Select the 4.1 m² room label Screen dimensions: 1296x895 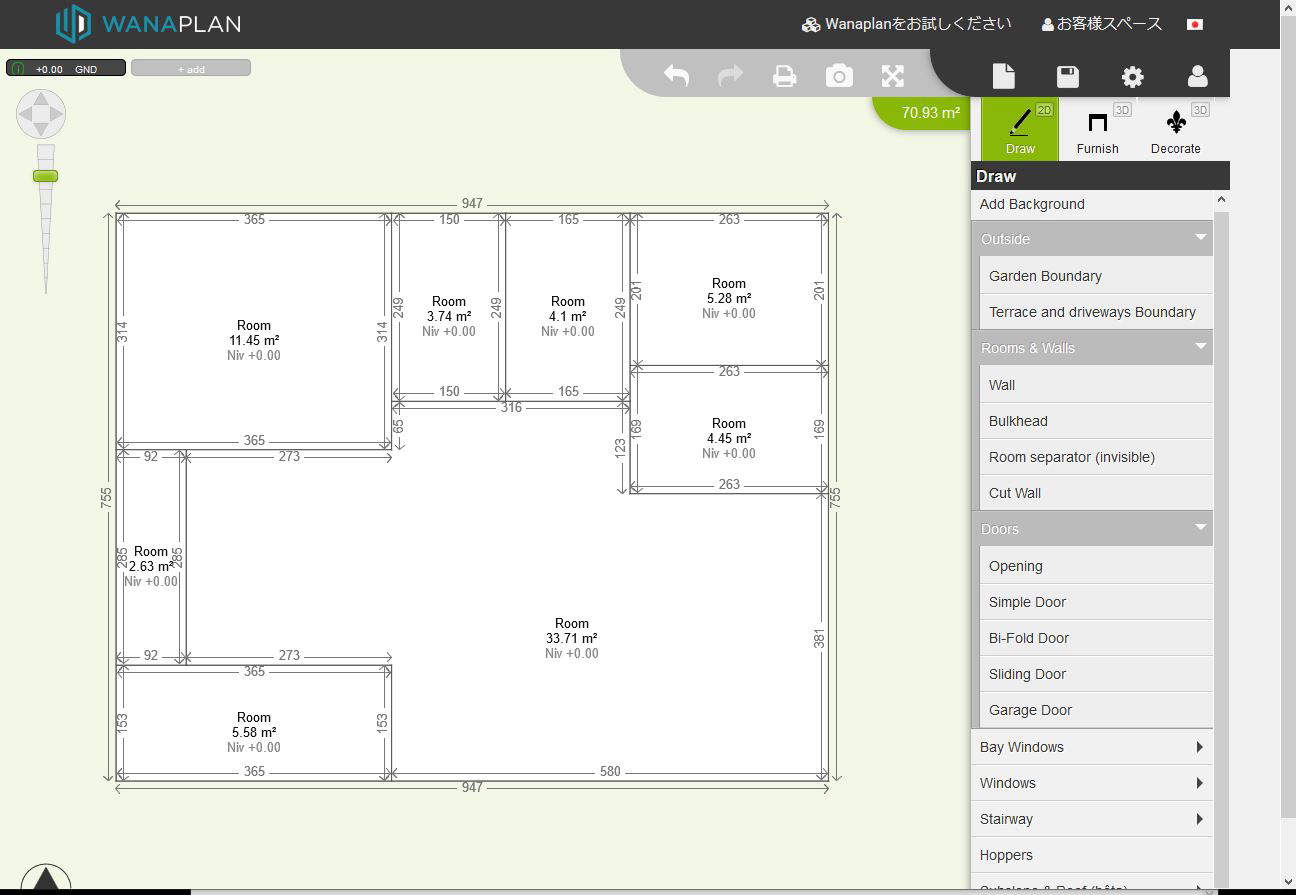coord(568,316)
